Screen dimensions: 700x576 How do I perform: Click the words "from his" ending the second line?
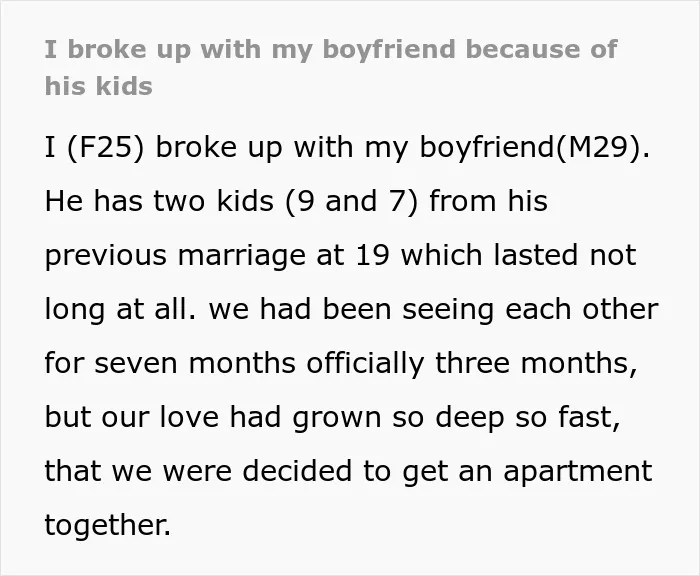coord(489,201)
